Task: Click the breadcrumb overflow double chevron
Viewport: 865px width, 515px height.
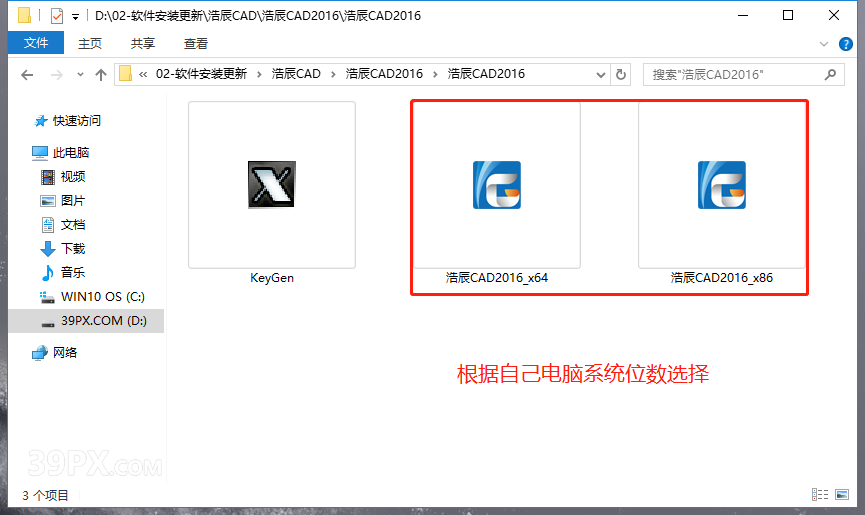Action: coord(143,74)
